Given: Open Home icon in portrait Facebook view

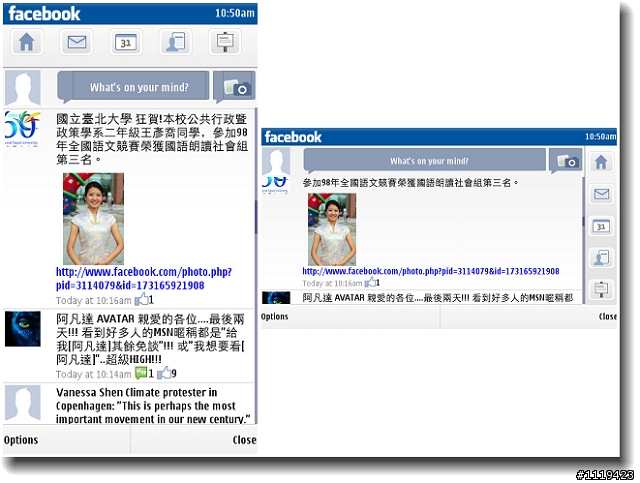Looking at the screenshot, I should [x=27, y=42].
